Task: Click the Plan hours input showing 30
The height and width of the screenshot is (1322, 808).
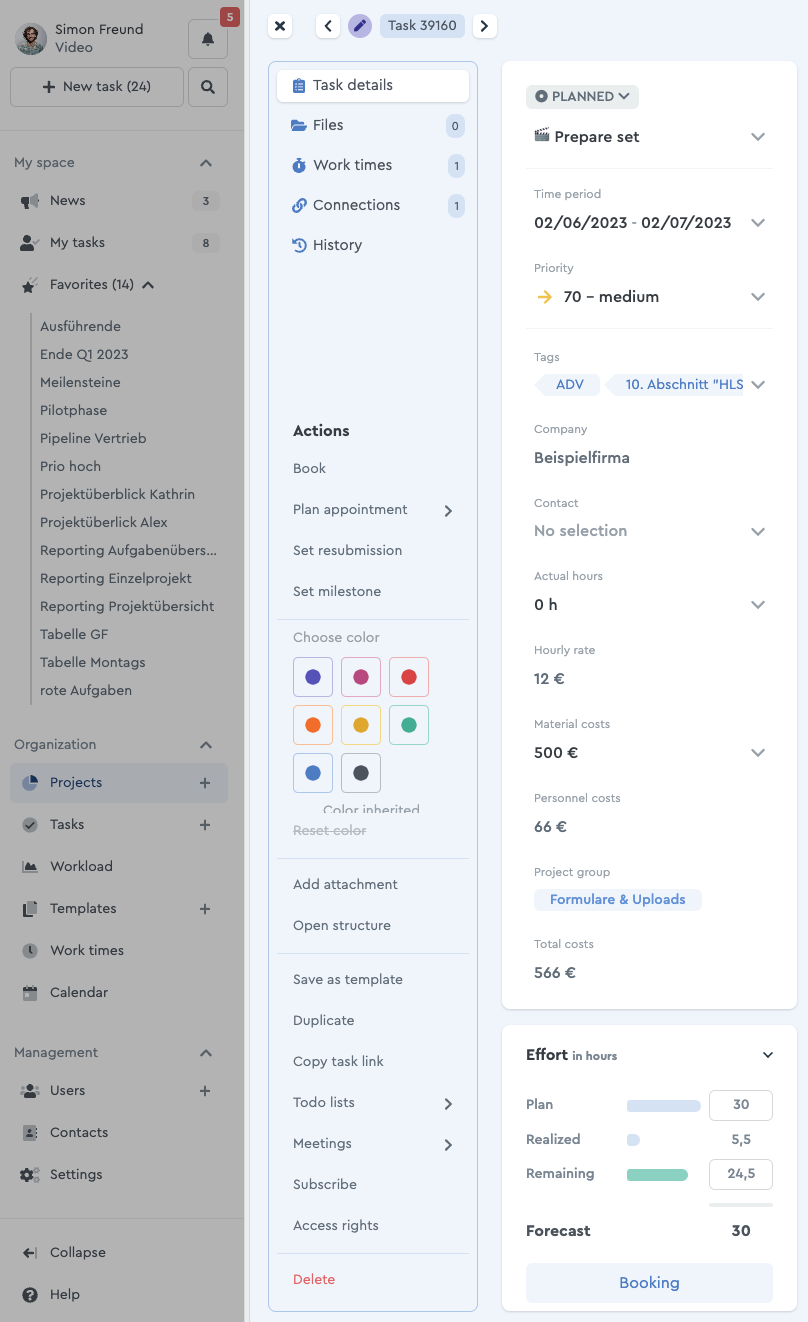Action: tap(741, 1105)
